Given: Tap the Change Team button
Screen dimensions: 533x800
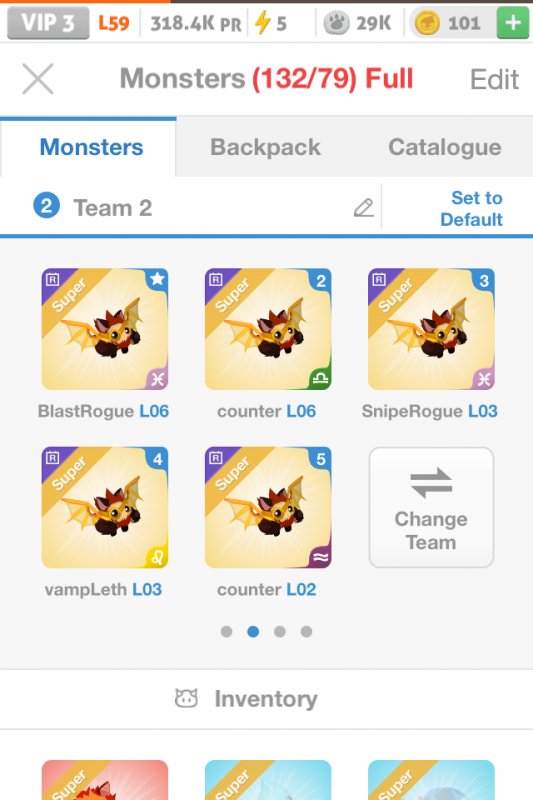Looking at the screenshot, I should (432, 508).
